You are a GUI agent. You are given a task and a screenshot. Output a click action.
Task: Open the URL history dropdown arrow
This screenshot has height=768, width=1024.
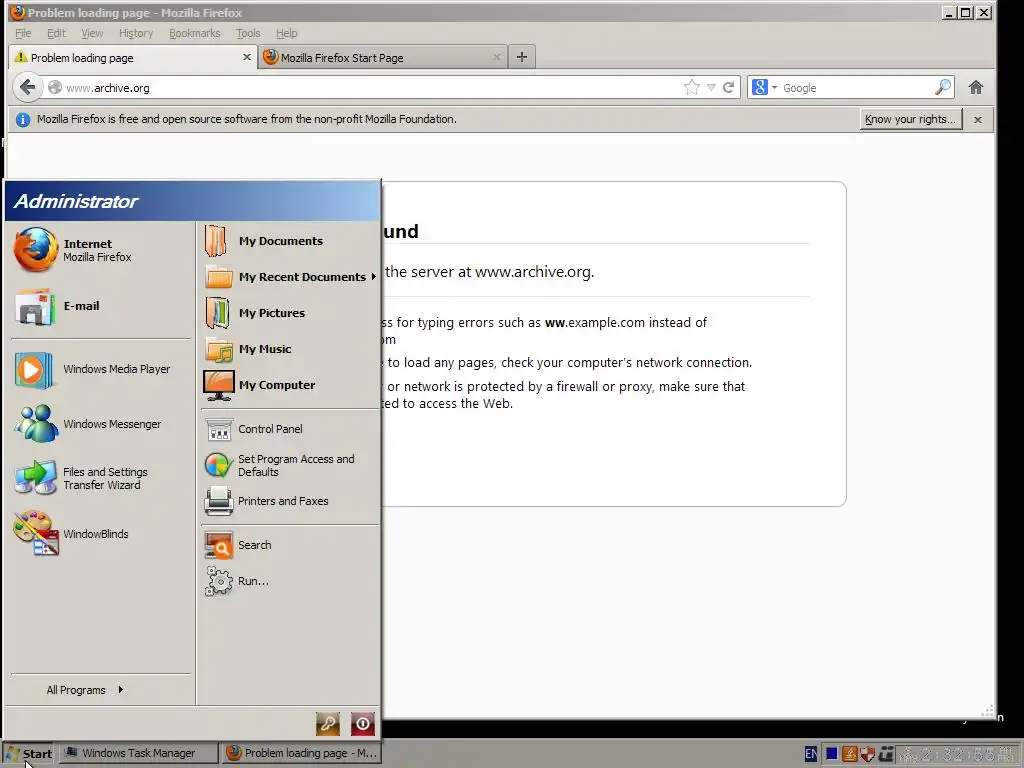[x=711, y=88]
